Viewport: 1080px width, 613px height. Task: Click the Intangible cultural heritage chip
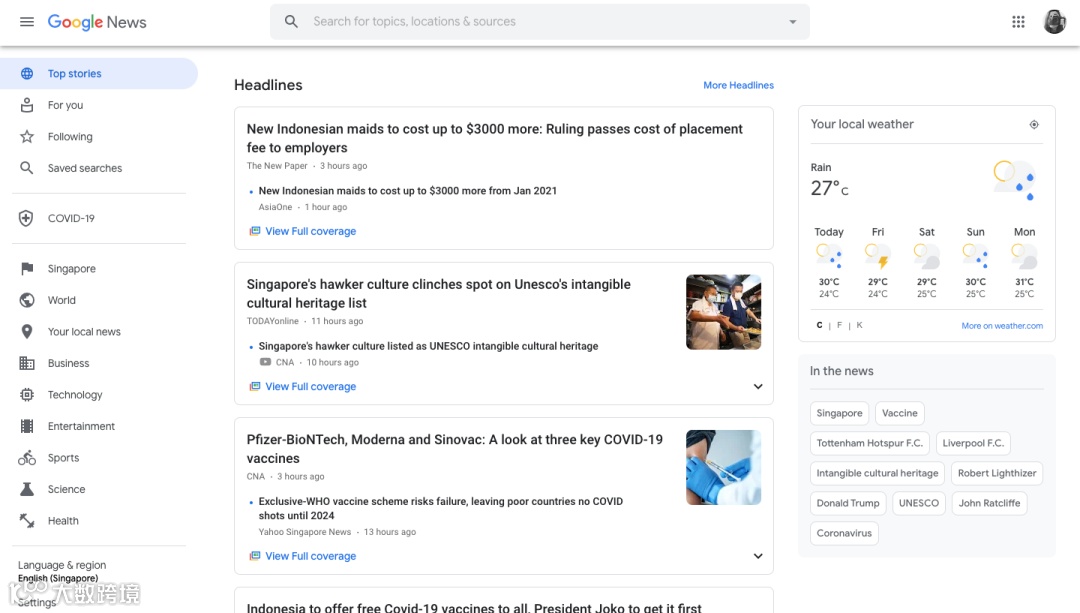click(x=877, y=473)
